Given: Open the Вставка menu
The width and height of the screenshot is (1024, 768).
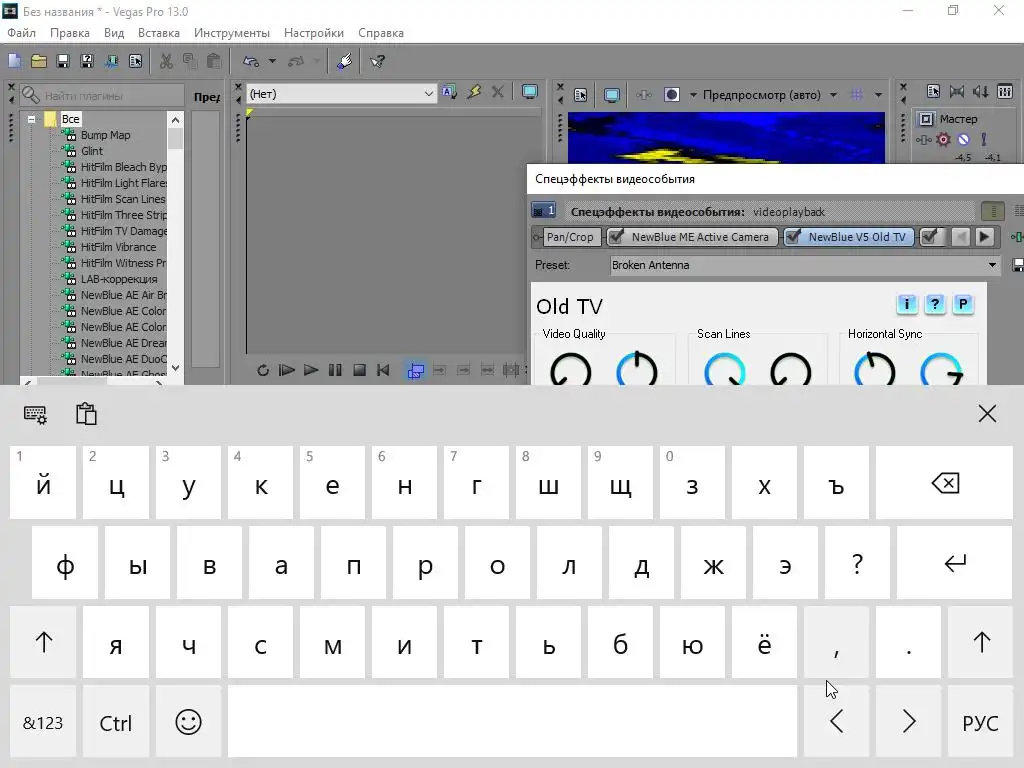Looking at the screenshot, I should (x=159, y=33).
